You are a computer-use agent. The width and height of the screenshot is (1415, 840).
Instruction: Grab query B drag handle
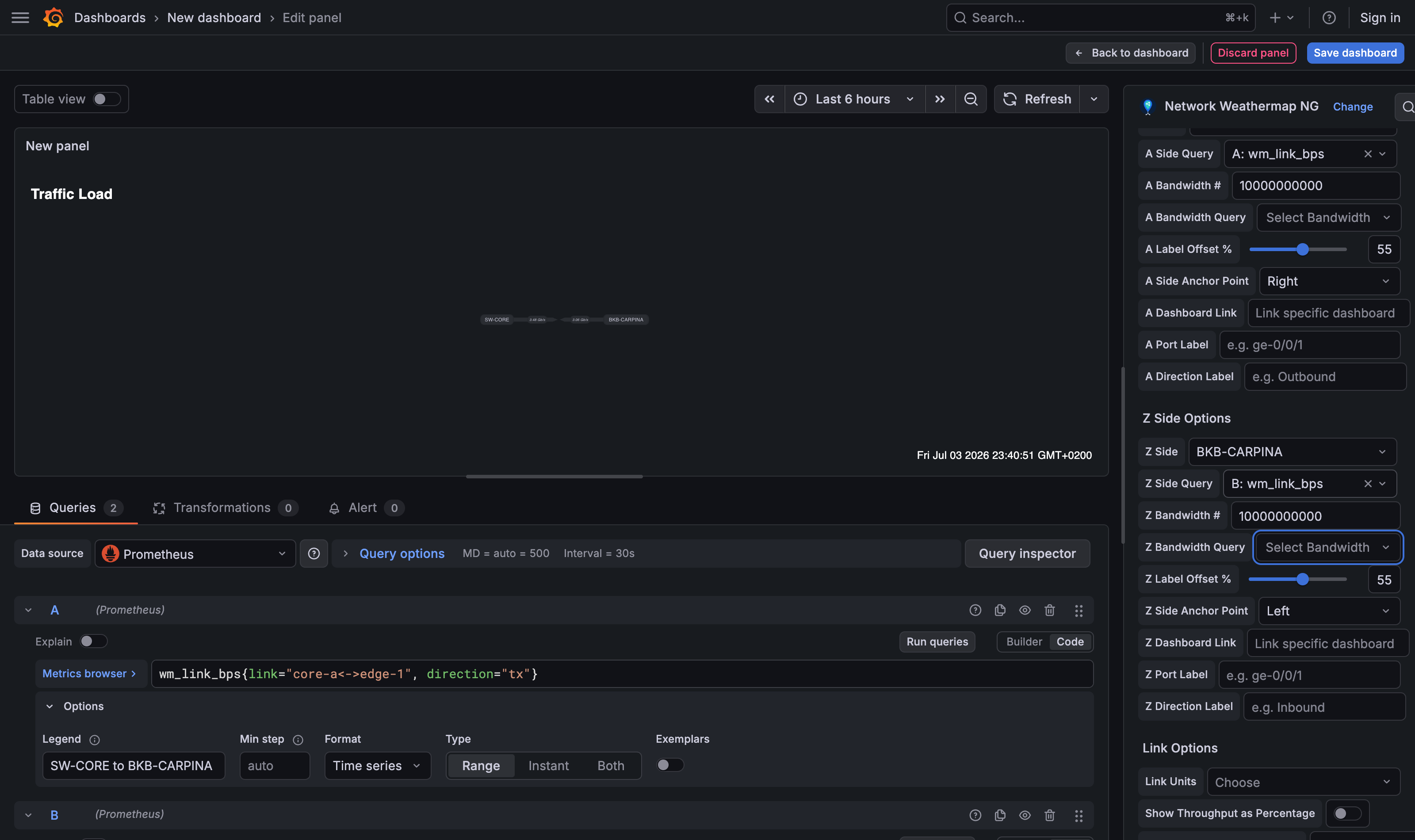click(1078, 815)
